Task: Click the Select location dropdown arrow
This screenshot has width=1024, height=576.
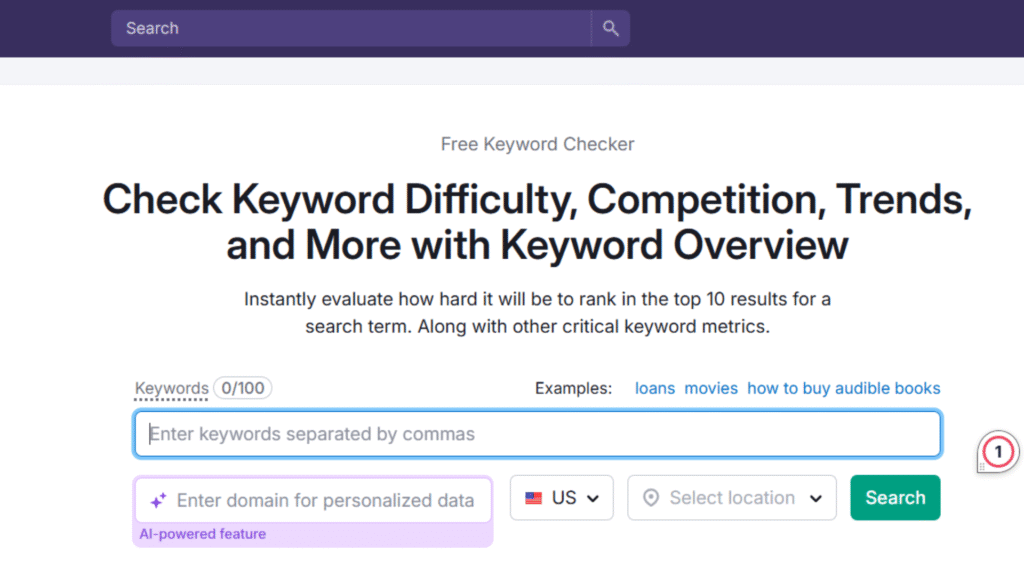Action: (x=816, y=498)
